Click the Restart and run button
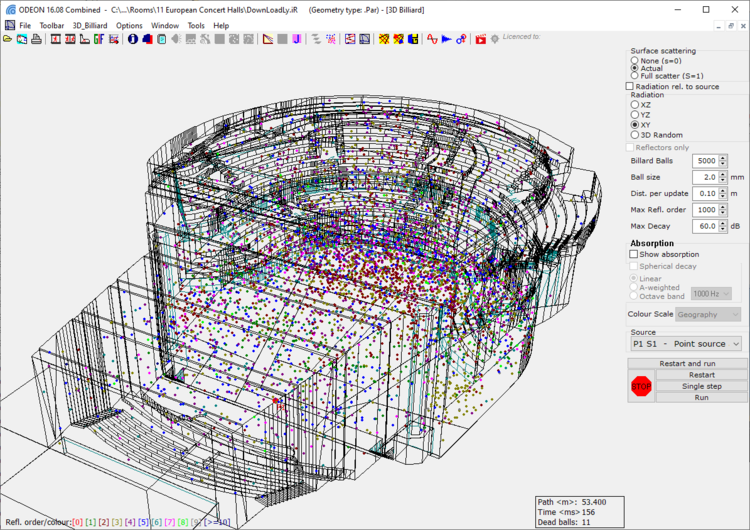750x530 pixels. click(x=686, y=363)
